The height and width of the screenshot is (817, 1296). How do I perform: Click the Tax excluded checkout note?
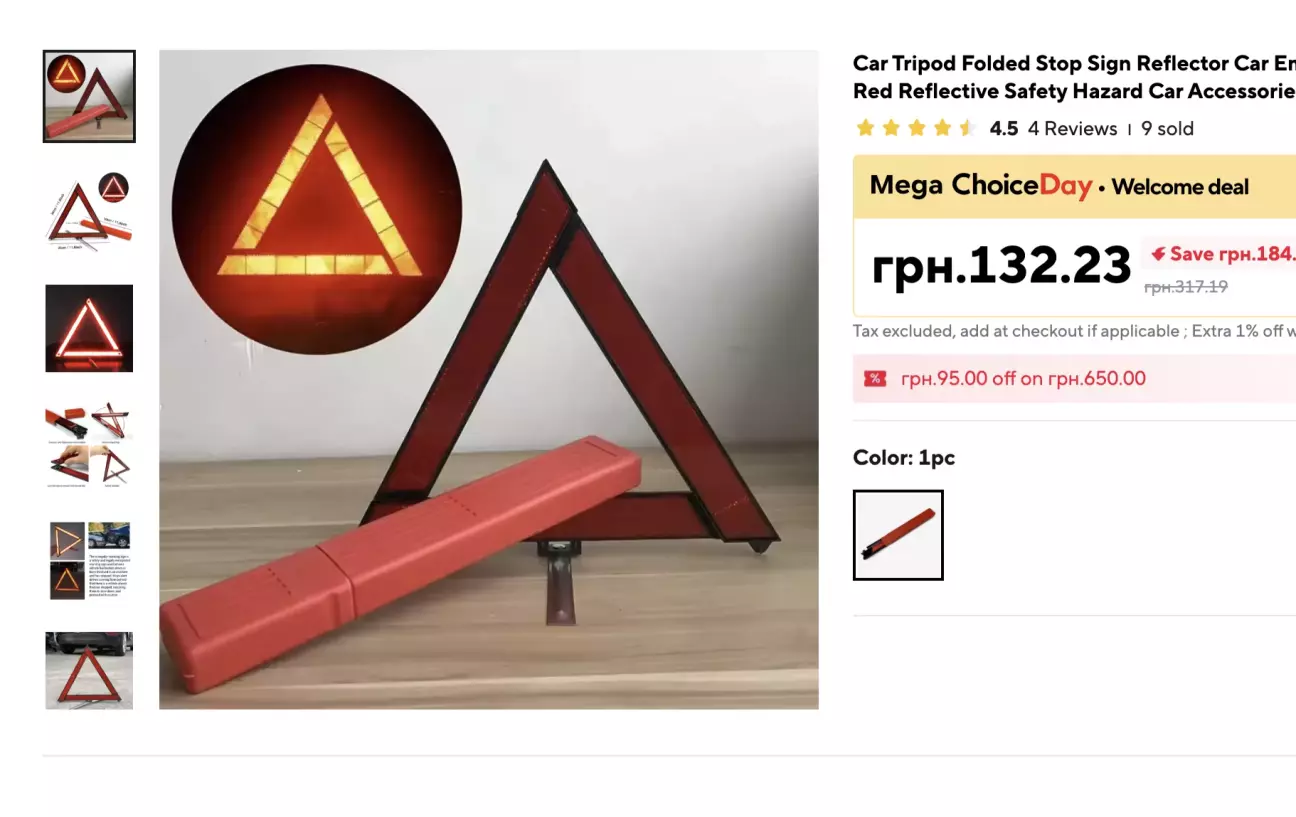[1074, 331]
